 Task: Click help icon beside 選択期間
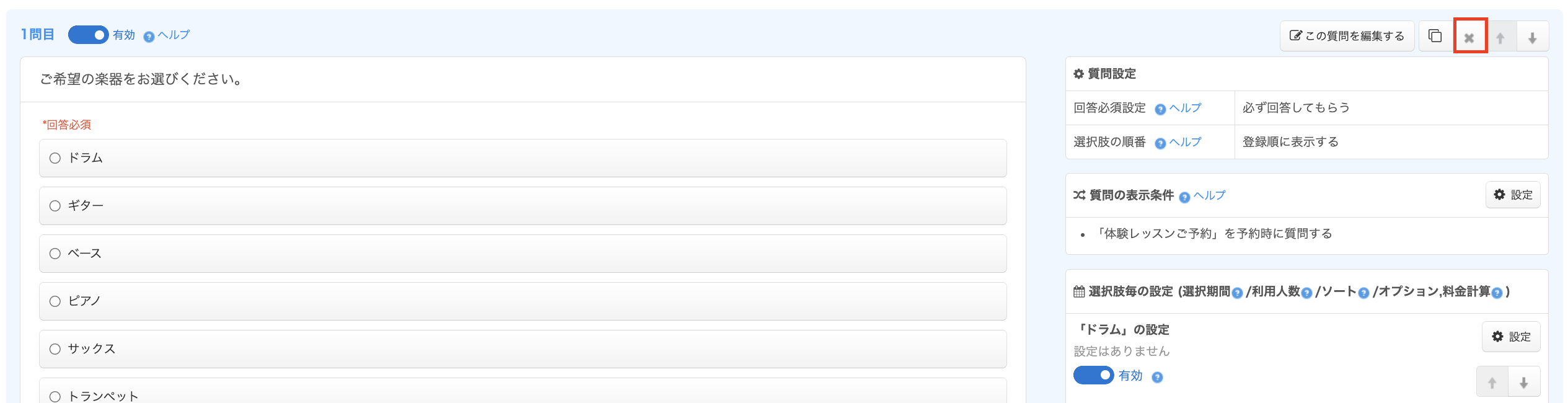1237,293
